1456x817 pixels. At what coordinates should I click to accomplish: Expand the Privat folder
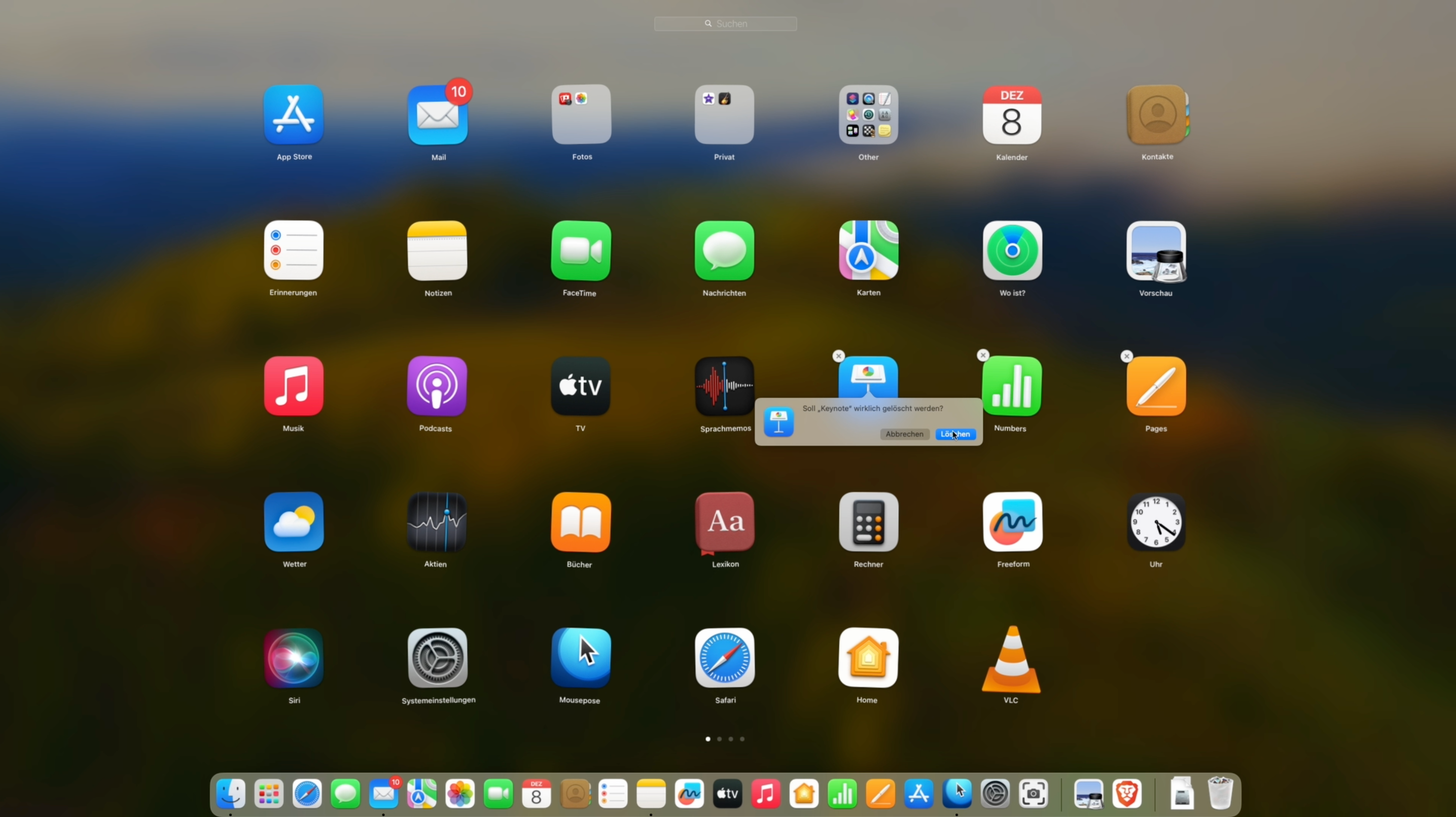[x=724, y=115]
